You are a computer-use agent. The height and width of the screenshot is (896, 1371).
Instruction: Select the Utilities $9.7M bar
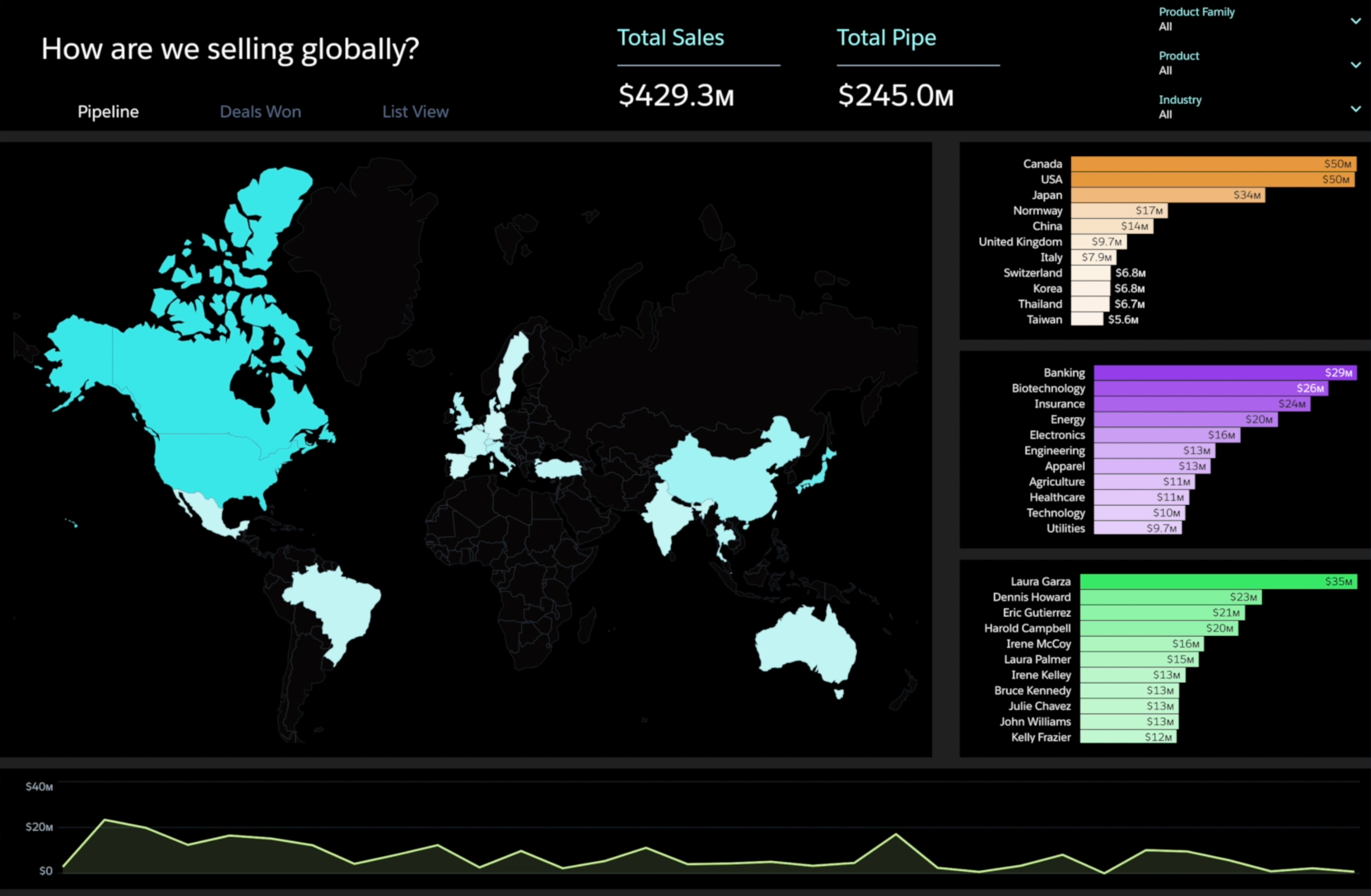pos(1137,528)
